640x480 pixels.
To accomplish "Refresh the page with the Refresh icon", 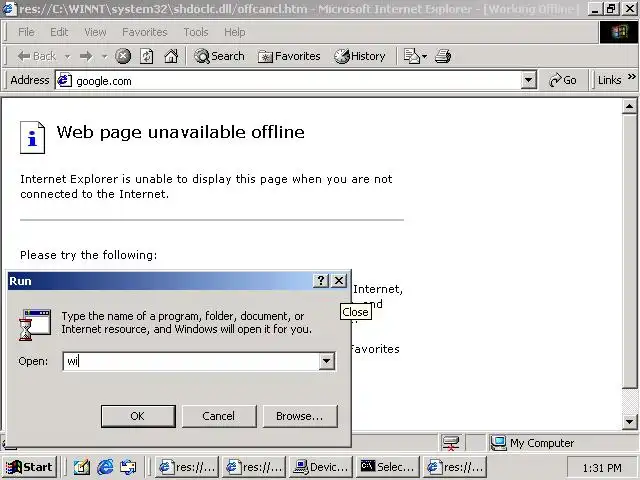I will [147, 56].
